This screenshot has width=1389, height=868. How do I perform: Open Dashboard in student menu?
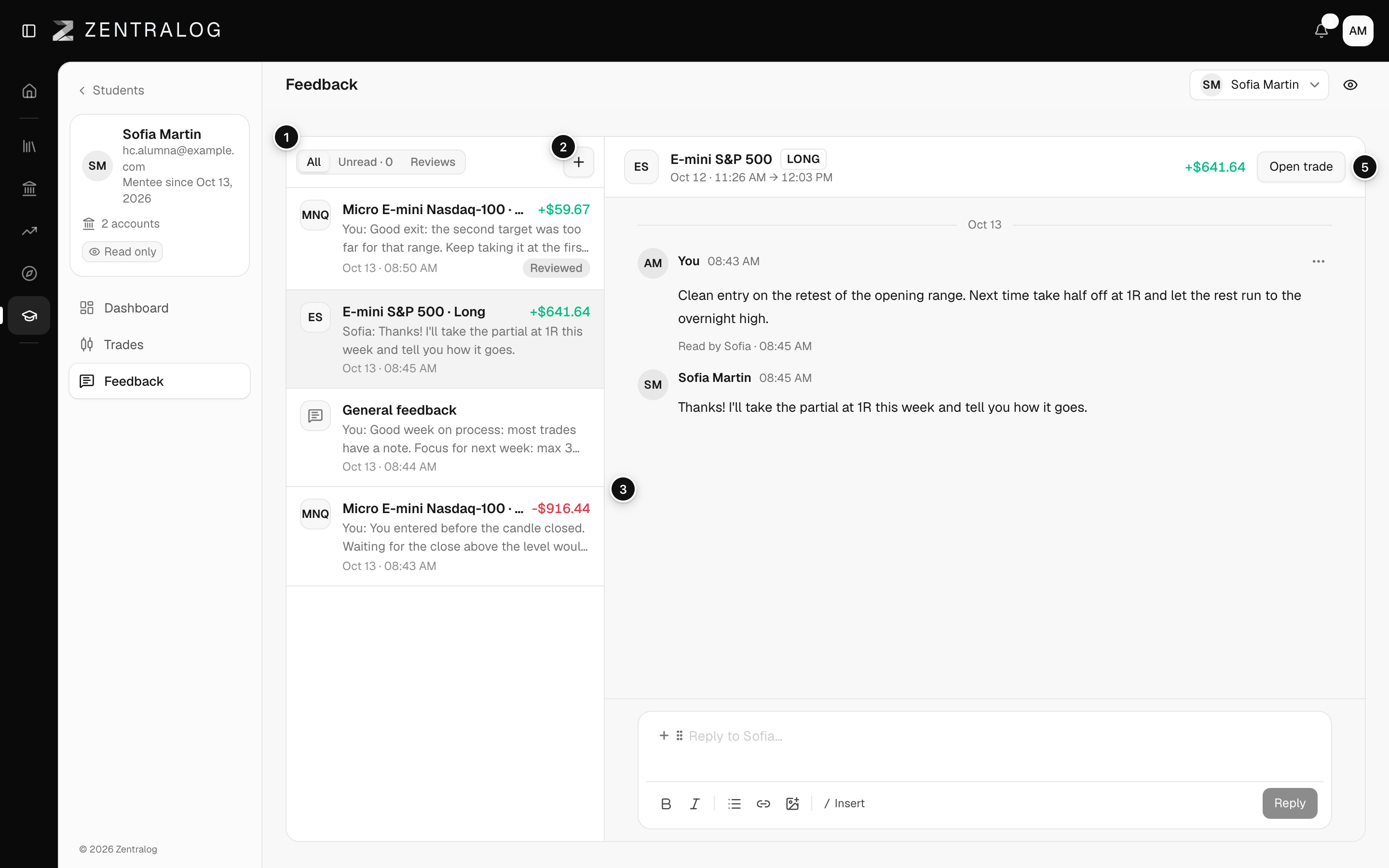pos(160,308)
